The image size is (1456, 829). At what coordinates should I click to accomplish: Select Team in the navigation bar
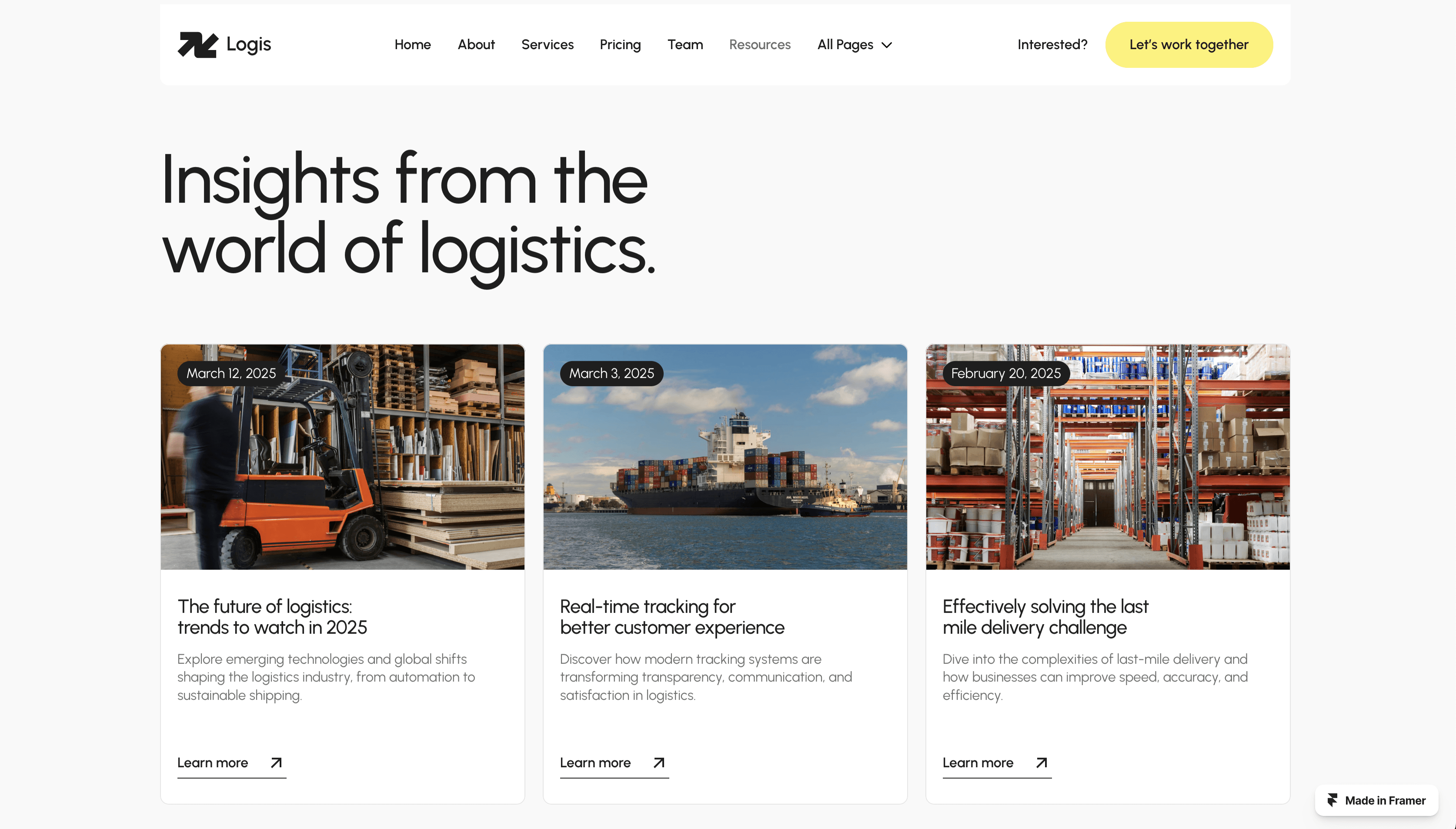pos(685,44)
